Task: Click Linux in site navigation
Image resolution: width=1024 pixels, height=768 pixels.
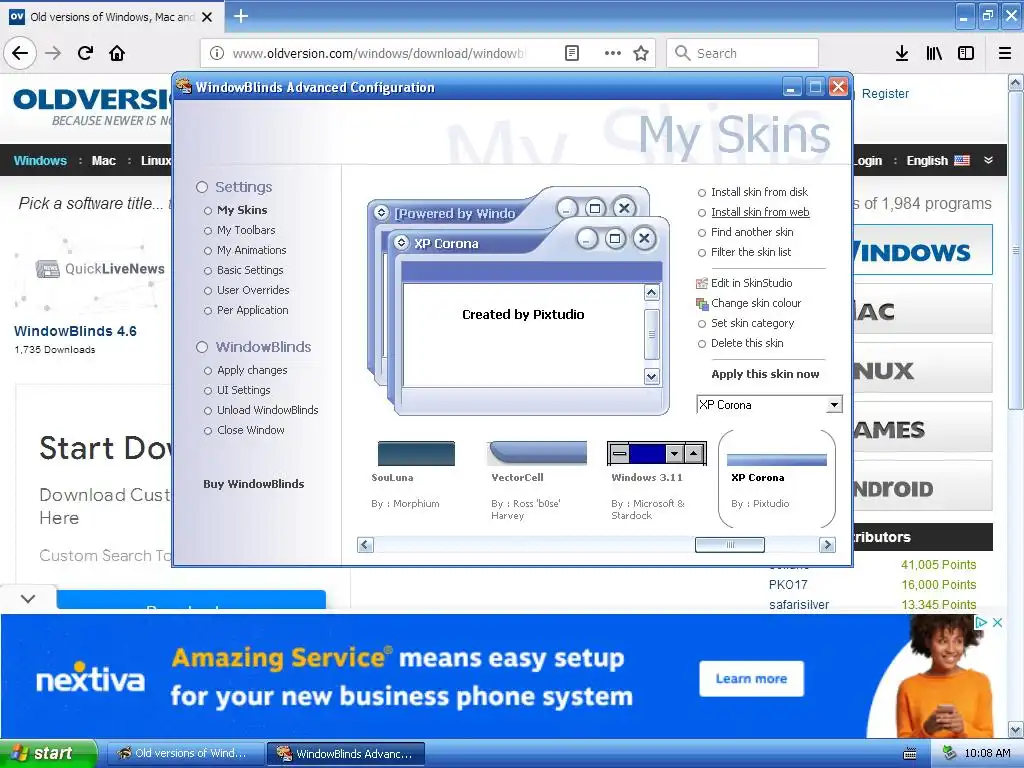Action: tap(155, 161)
